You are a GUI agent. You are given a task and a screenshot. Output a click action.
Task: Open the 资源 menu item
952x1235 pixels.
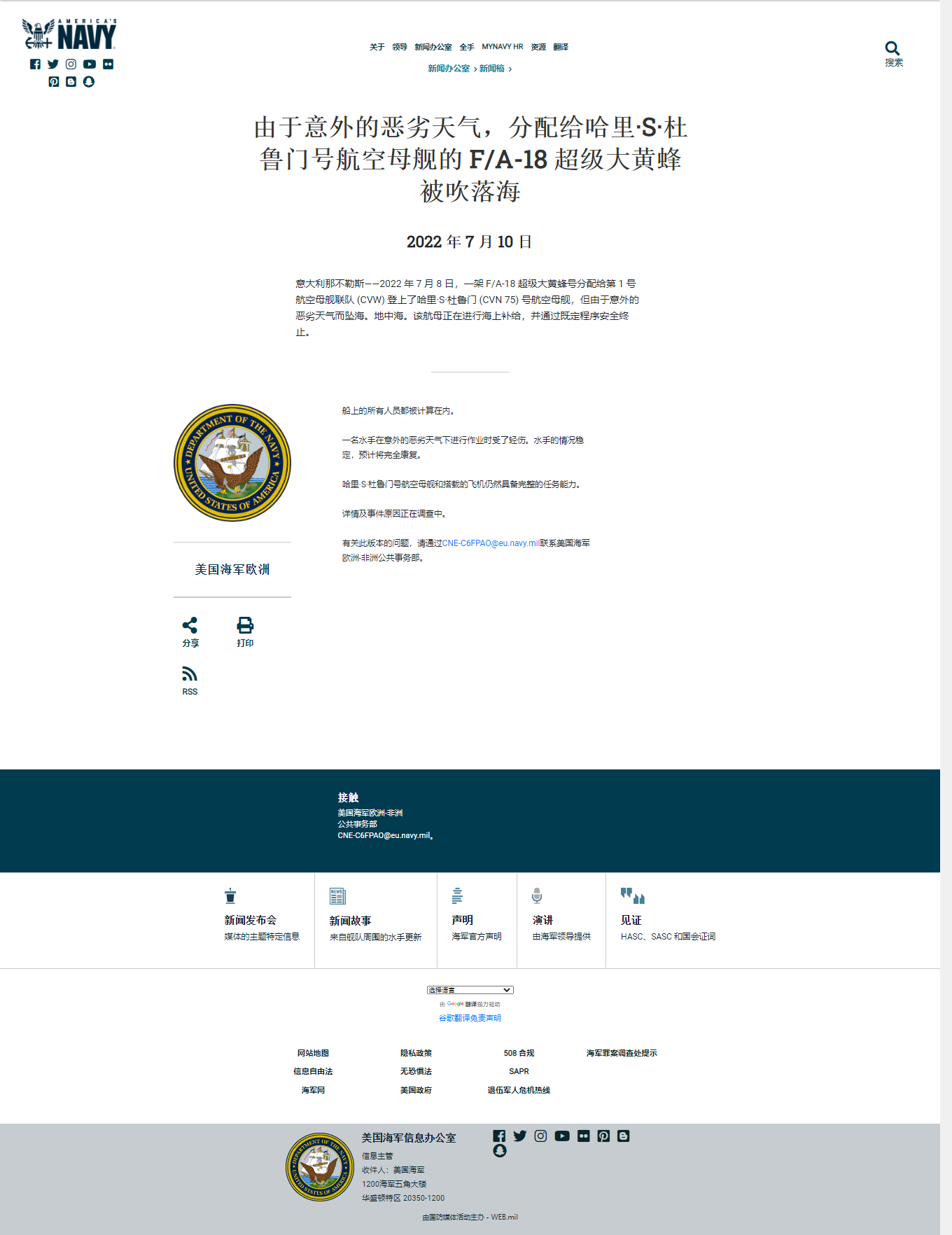(538, 47)
